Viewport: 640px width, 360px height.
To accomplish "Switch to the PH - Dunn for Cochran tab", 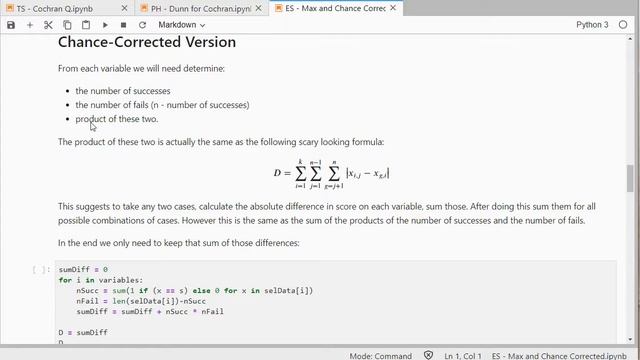I will (x=201, y=8).
